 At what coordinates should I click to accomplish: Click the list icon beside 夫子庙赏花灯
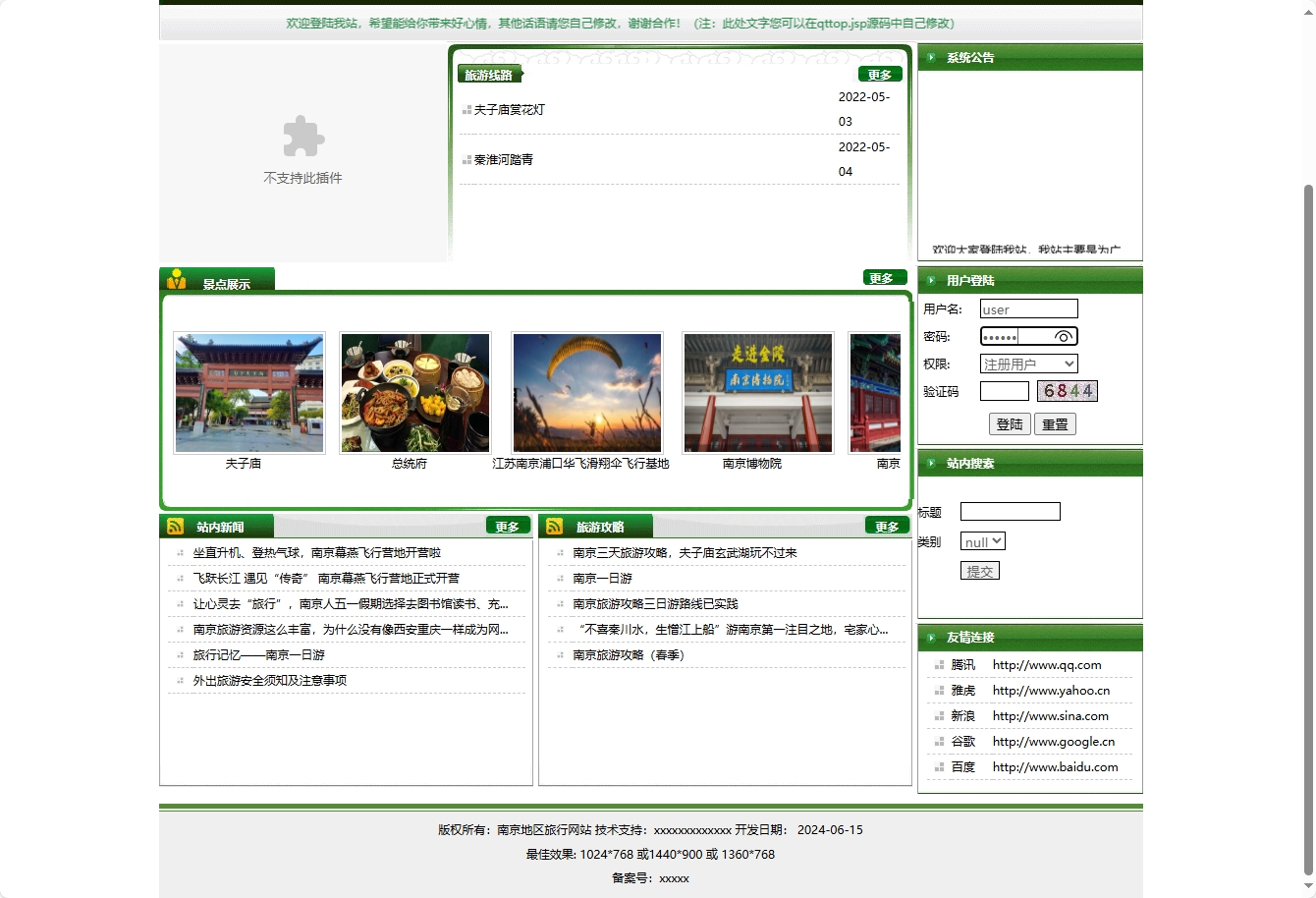tap(466, 110)
